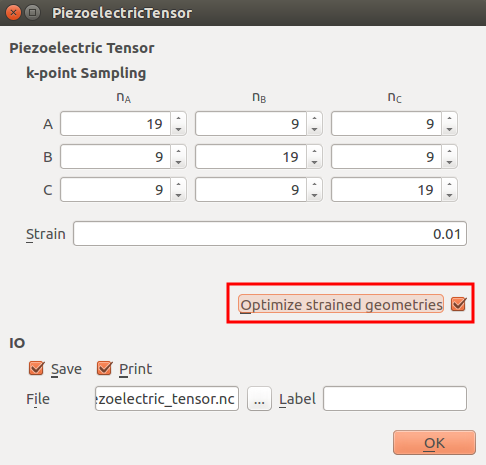Select the row A nA value field
This screenshot has height=465, width=486.
coord(115,124)
